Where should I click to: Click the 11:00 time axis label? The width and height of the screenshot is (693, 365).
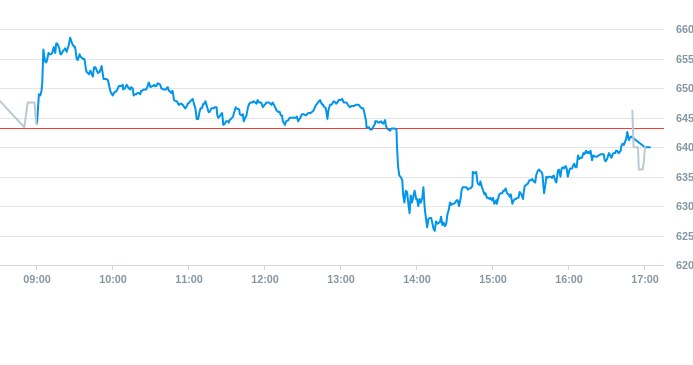[189, 280]
